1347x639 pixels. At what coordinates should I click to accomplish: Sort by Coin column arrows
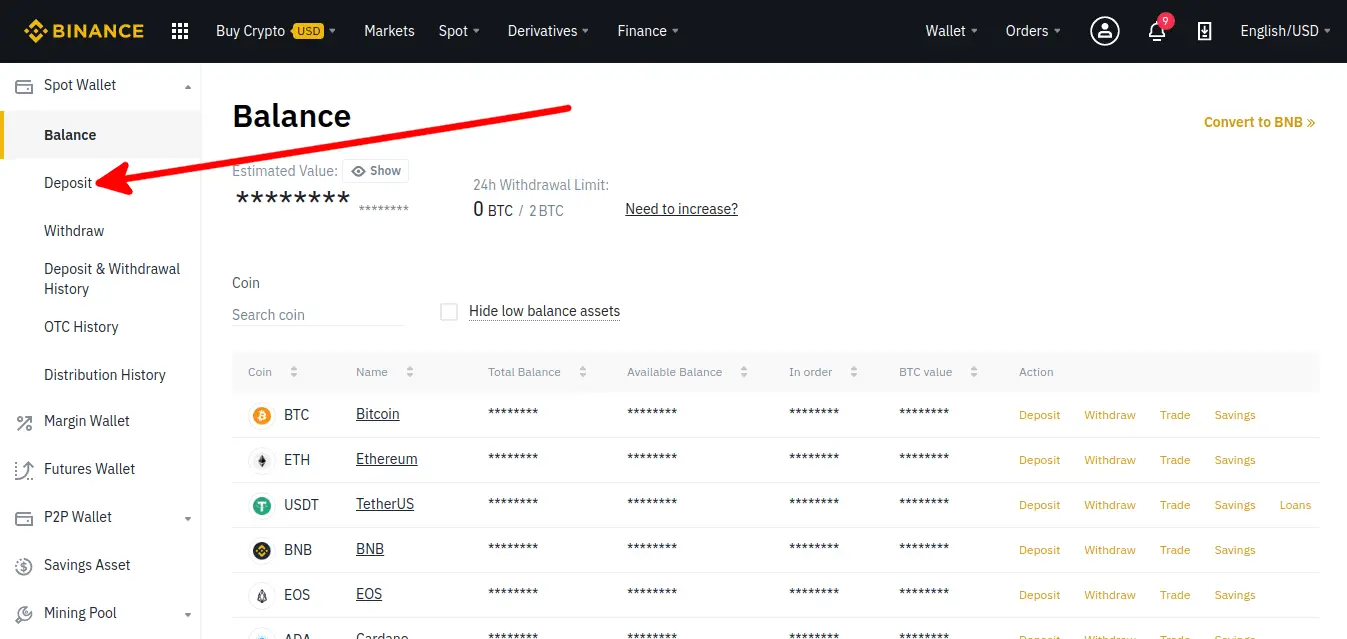(x=294, y=372)
